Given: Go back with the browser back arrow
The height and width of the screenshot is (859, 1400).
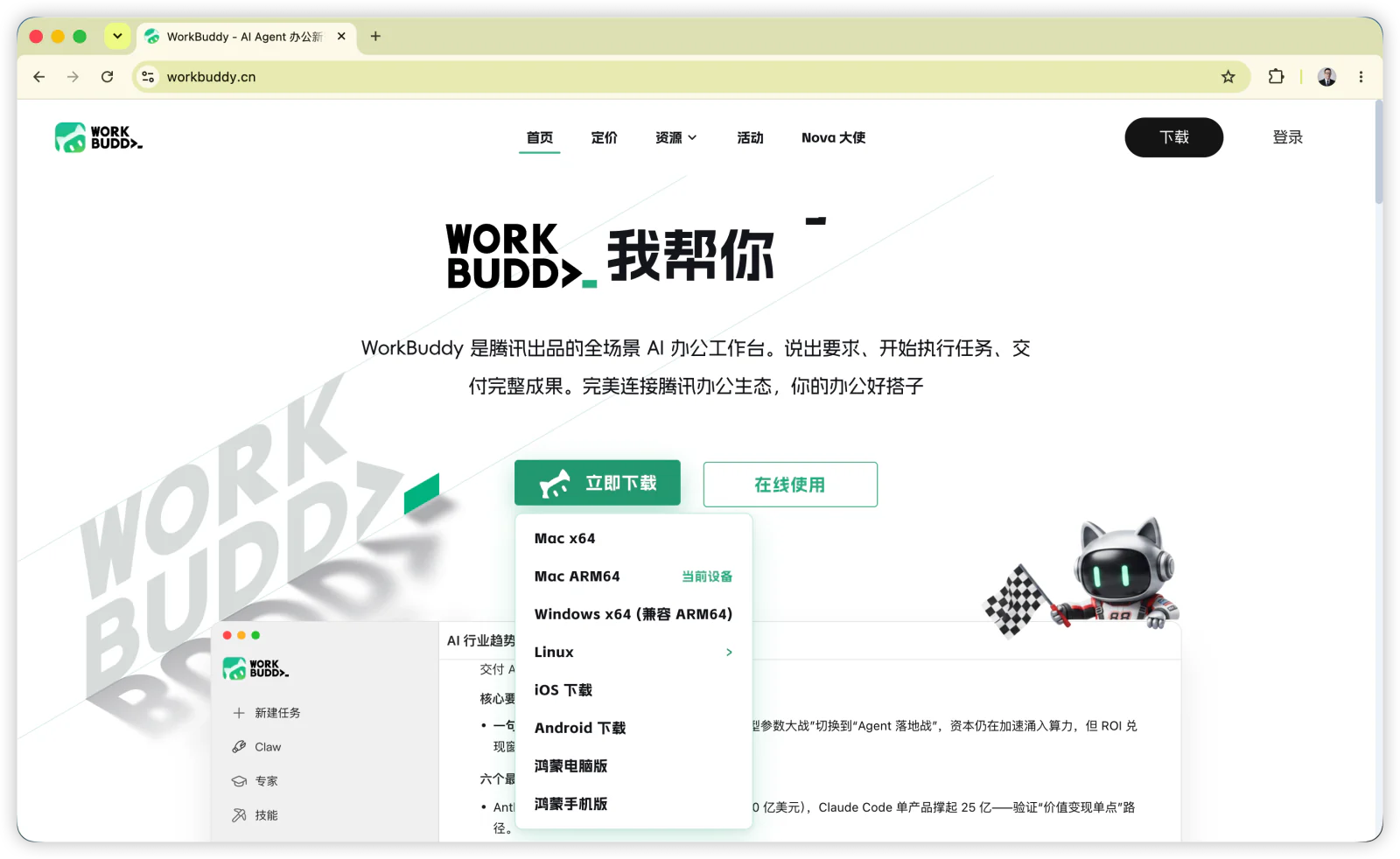Looking at the screenshot, I should coord(39,77).
